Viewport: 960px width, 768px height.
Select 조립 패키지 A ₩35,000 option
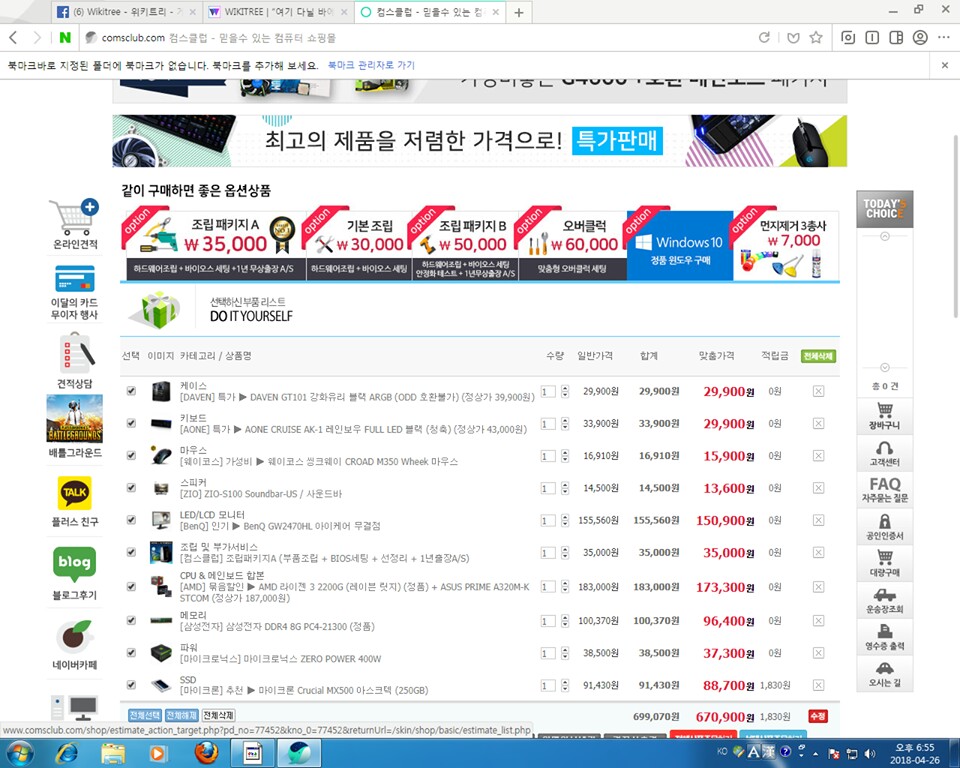214,246
